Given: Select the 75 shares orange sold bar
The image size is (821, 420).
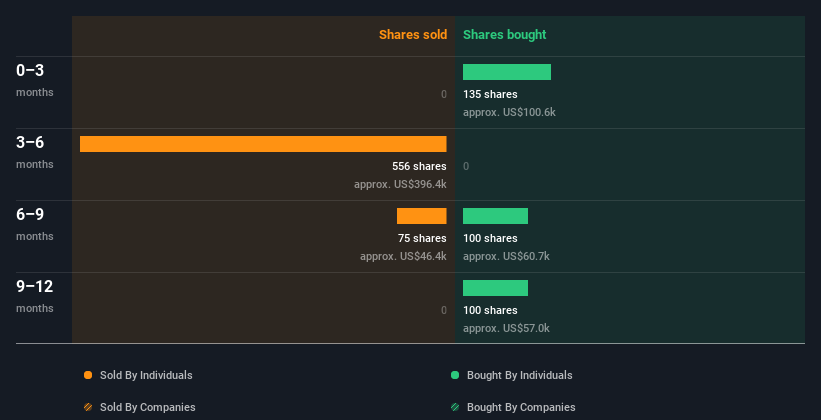Looking at the screenshot, I should pyautogui.click(x=421, y=216).
